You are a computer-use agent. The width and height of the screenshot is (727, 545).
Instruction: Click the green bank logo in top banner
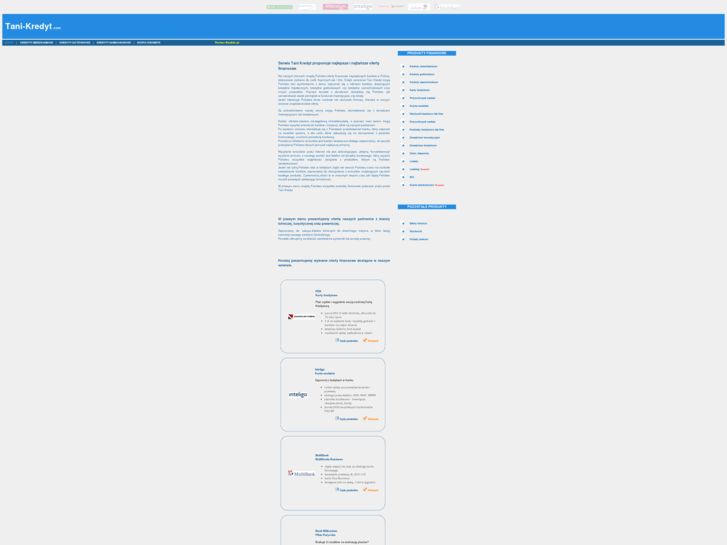(280, 7)
